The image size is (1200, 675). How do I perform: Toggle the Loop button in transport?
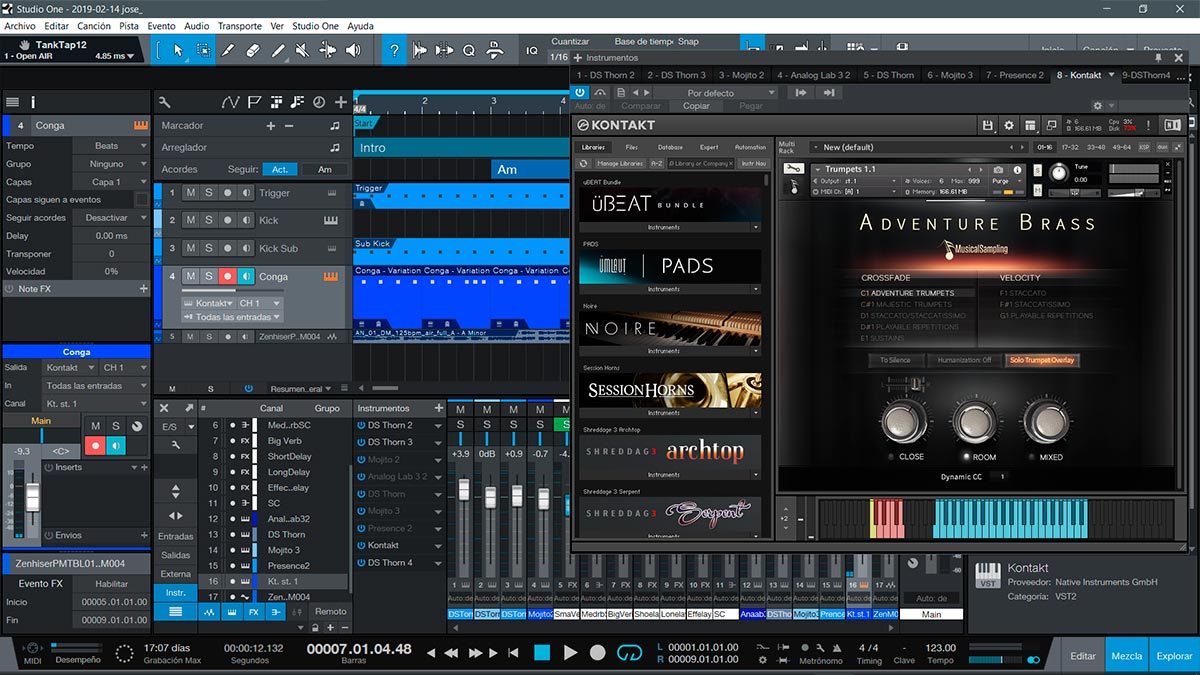click(629, 653)
